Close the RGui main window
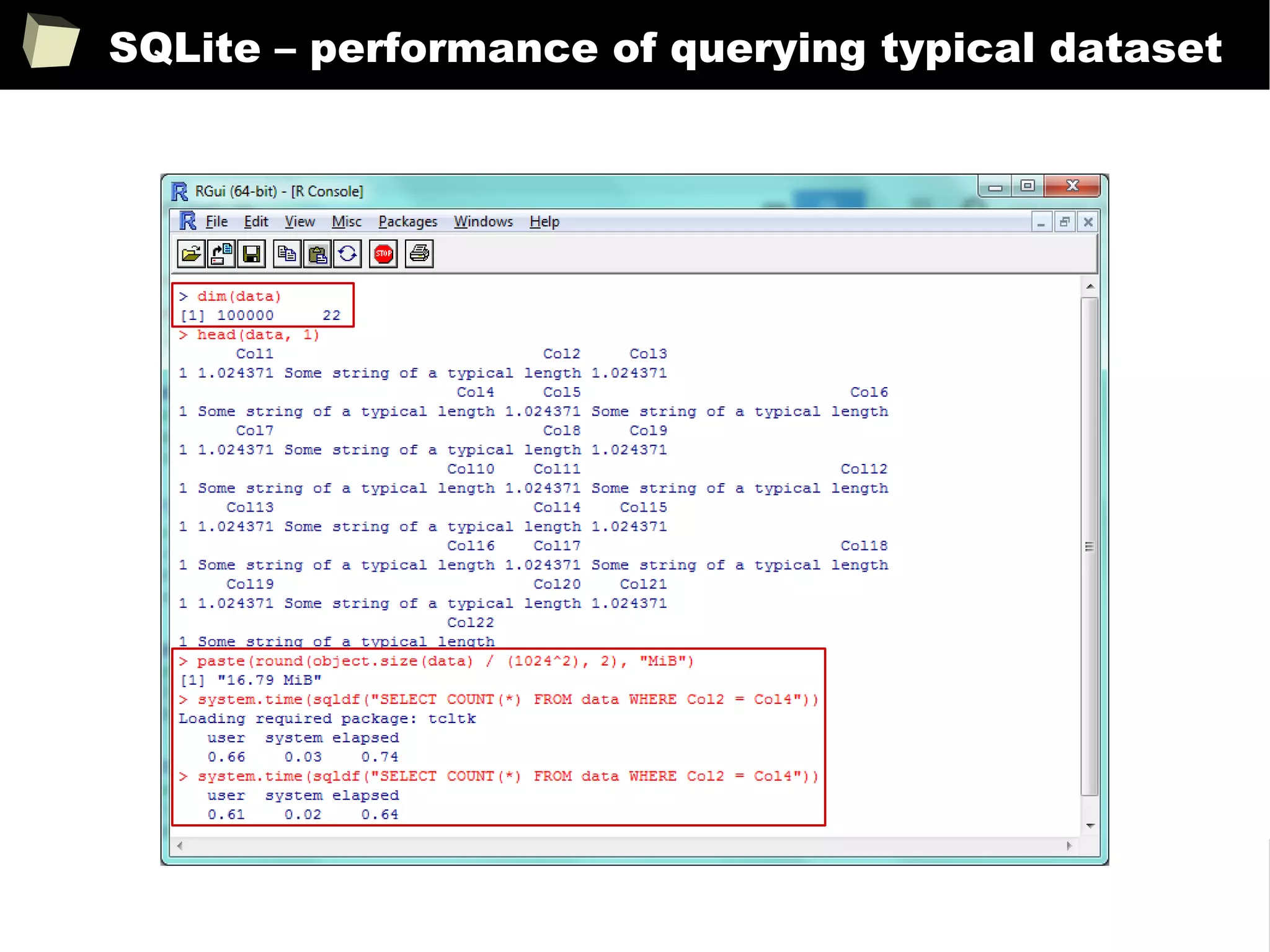 (1072, 186)
